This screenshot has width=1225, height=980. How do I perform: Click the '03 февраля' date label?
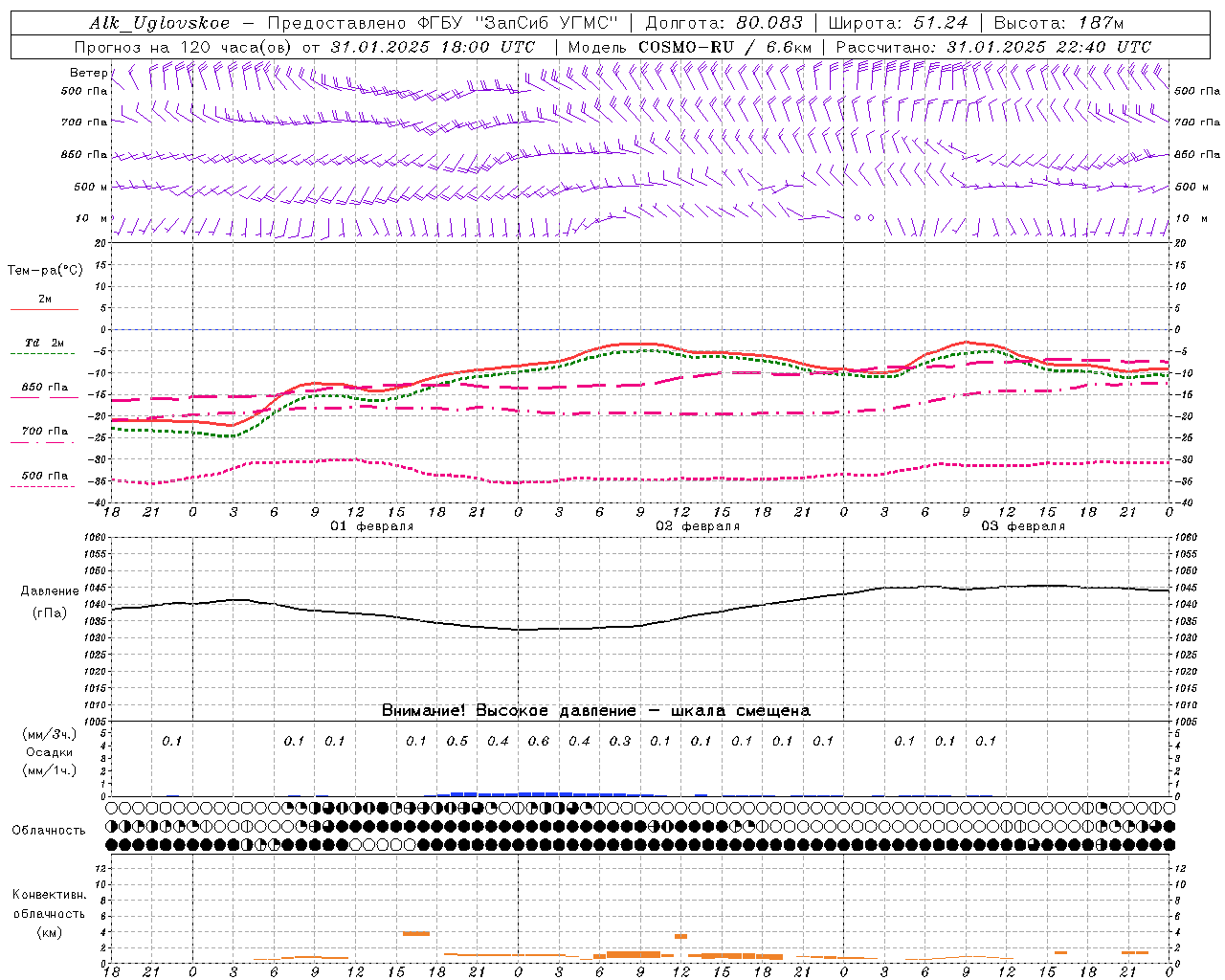(x=1023, y=526)
